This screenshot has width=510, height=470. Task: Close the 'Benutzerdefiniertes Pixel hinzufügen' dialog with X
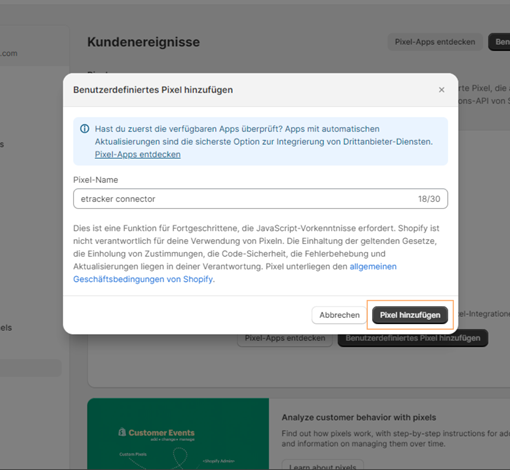[x=442, y=90]
